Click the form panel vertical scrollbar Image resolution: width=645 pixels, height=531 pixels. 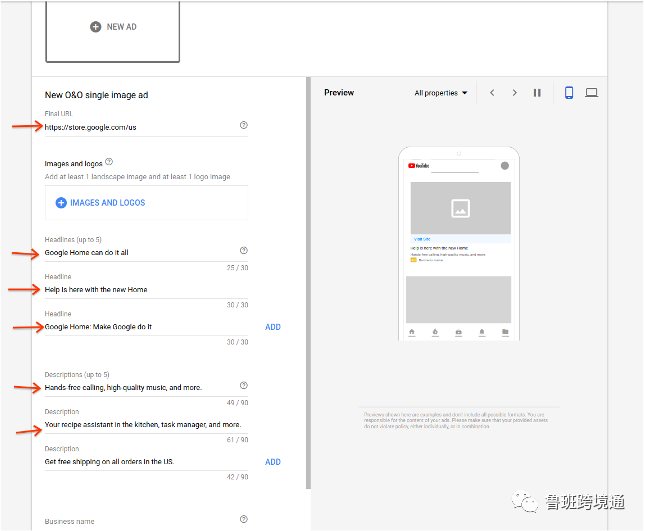(x=309, y=283)
